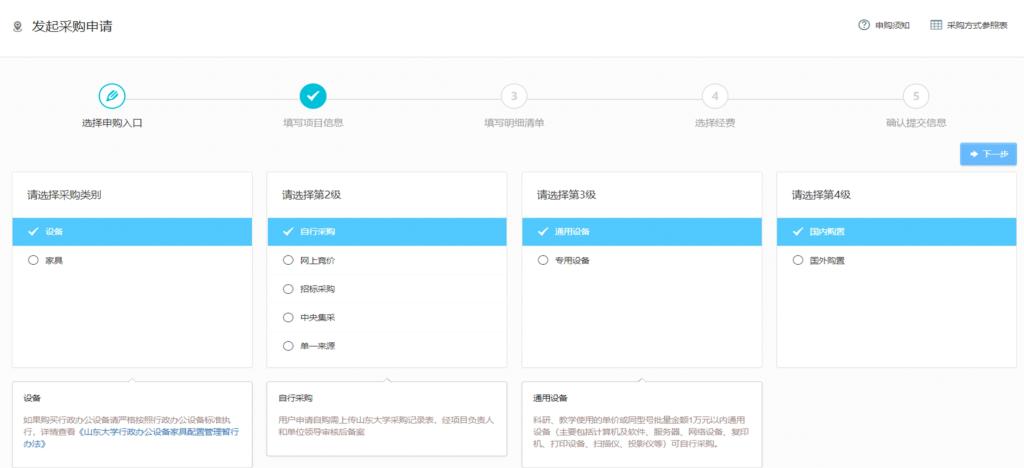Click the 自行采购 description box heading
The image size is (1024, 468).
click(295, 398)
